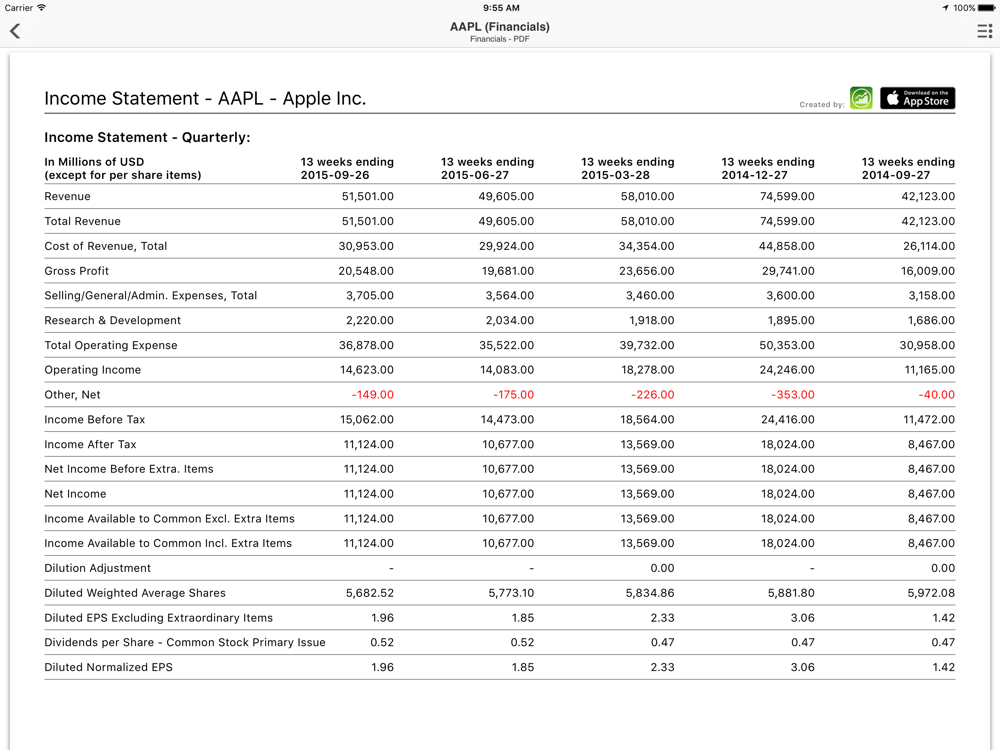Viewport: 1000px width, 750px height.
Task: Tap Gross Profit value 20,548.00
Action: pyautogui.click(x=366, y=271)
